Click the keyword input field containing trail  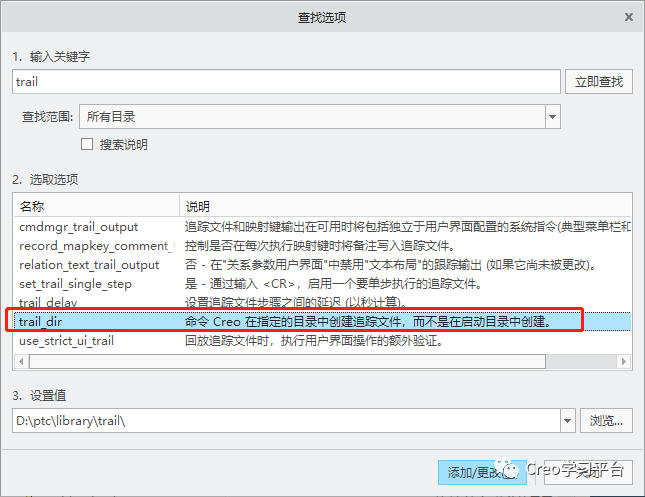[x=286, y=82]
